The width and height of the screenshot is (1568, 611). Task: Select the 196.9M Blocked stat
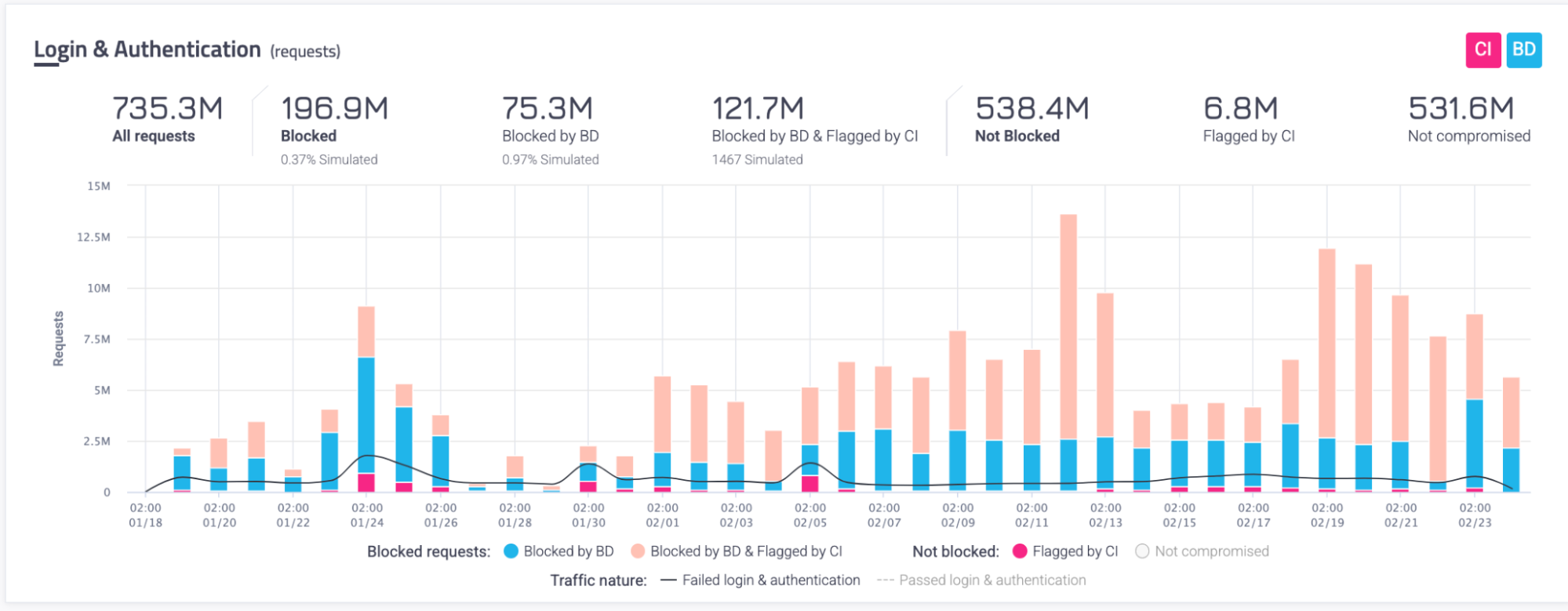point(335,130)
